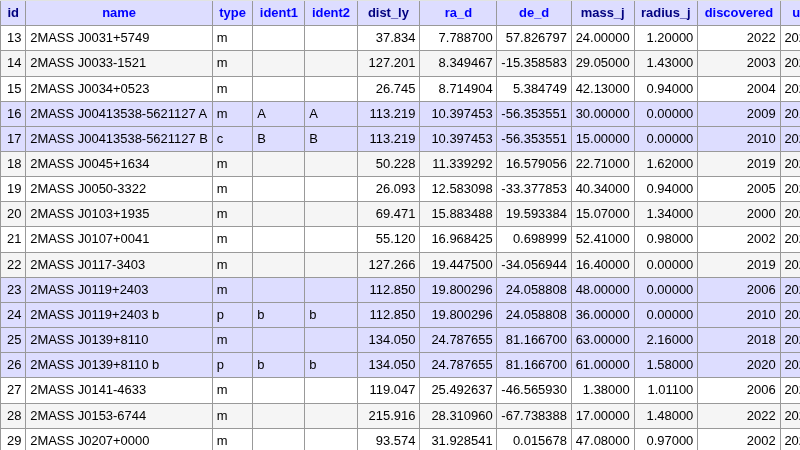Screen dimensions: 800x450
Task: Sort by ra_d column header
Action: point(458,13)
